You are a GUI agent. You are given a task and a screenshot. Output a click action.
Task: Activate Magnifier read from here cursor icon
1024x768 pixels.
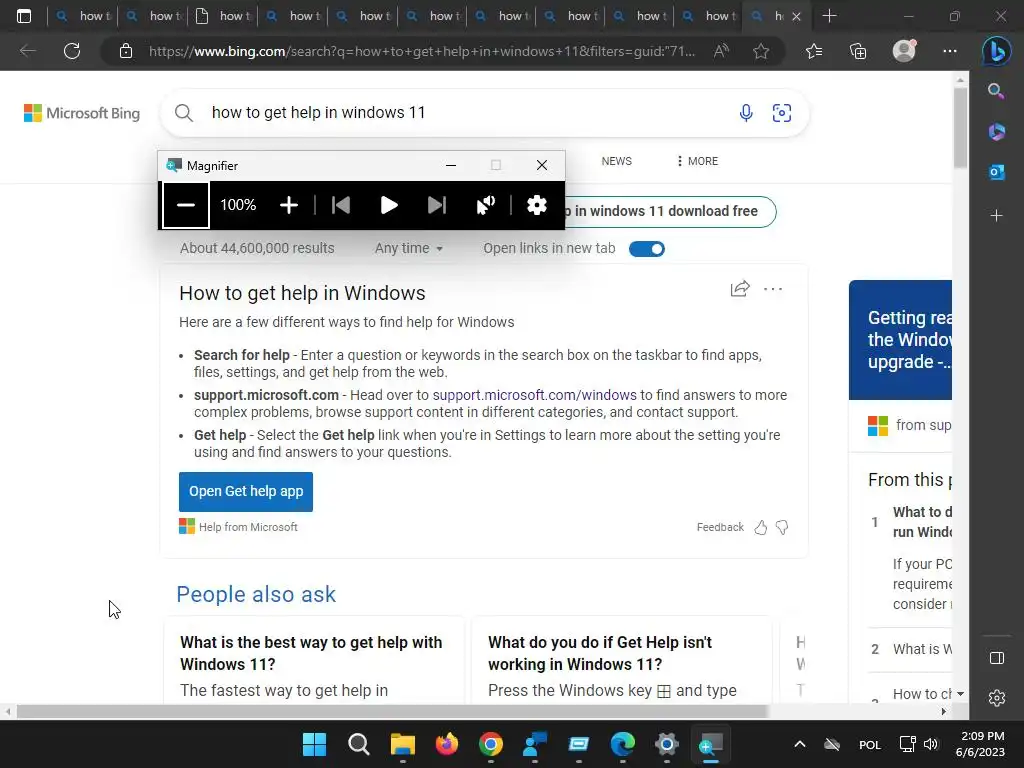[x=486, y=205]
